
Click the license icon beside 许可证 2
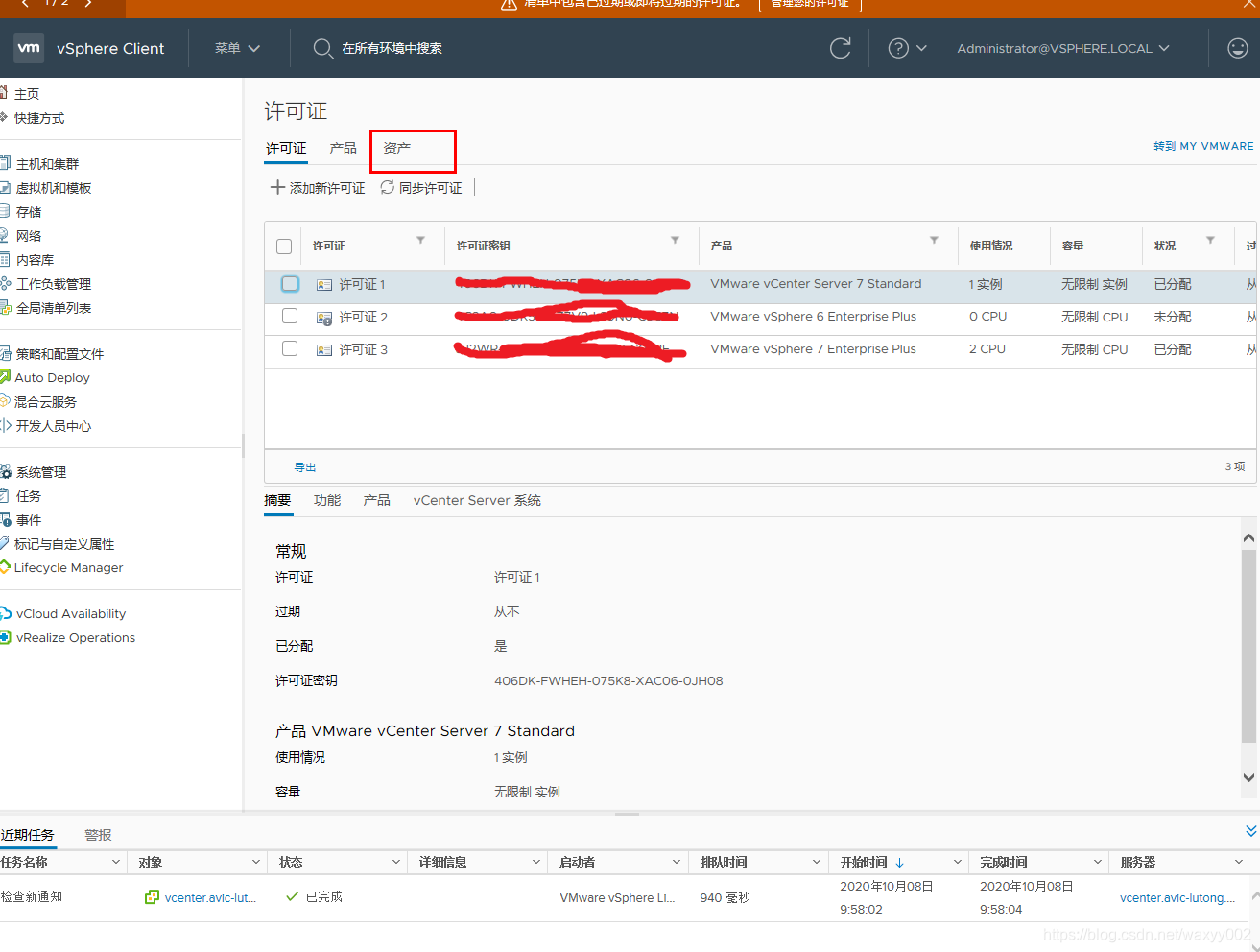[x=324, y=318]
